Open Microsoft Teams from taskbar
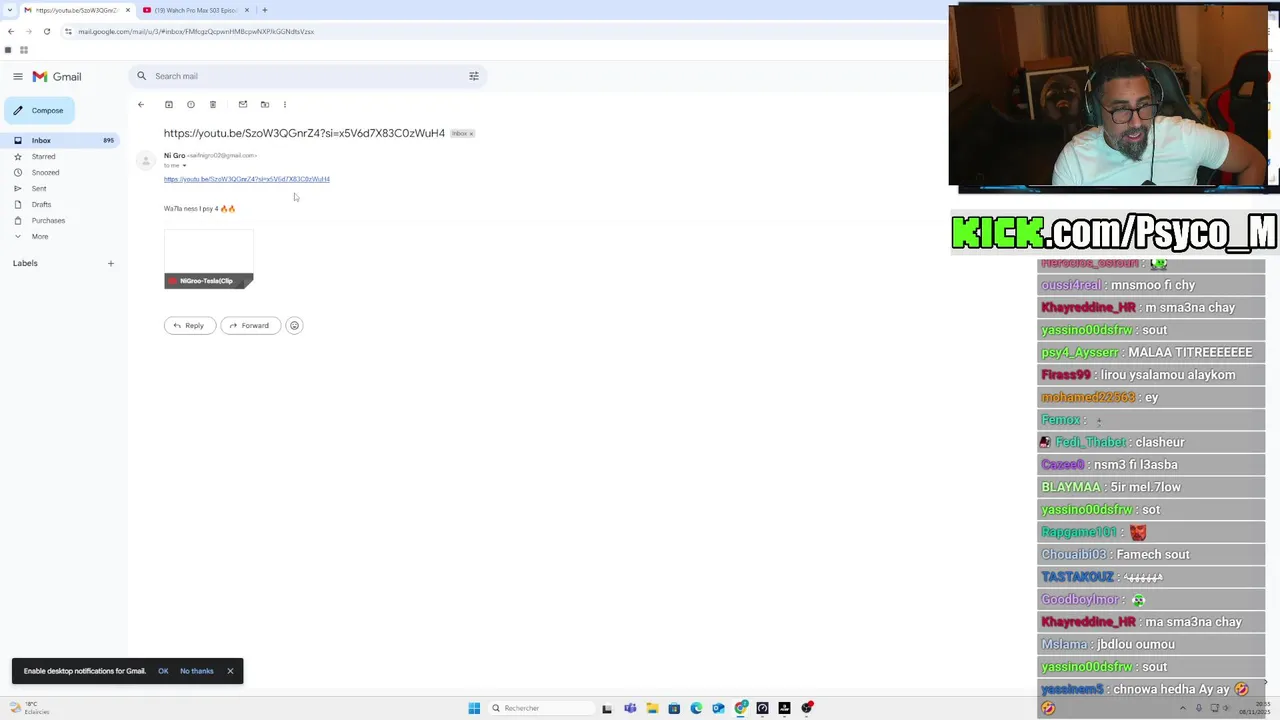Viewport: 1280px width, 720px height. pos(630,708)
